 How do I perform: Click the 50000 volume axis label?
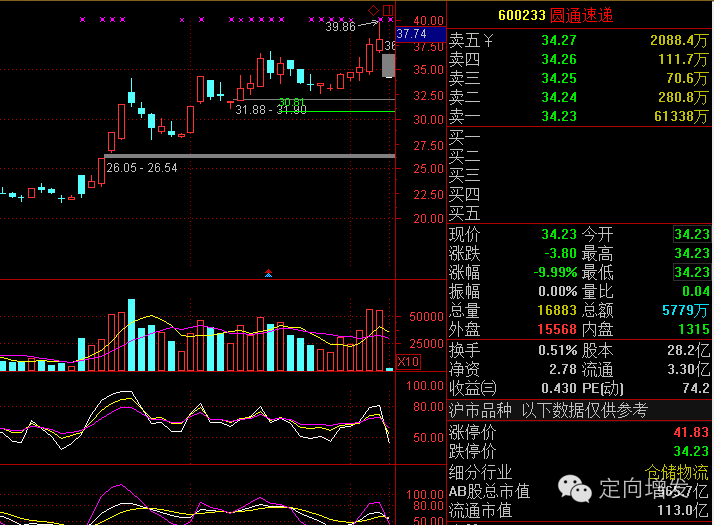[426, 317]
